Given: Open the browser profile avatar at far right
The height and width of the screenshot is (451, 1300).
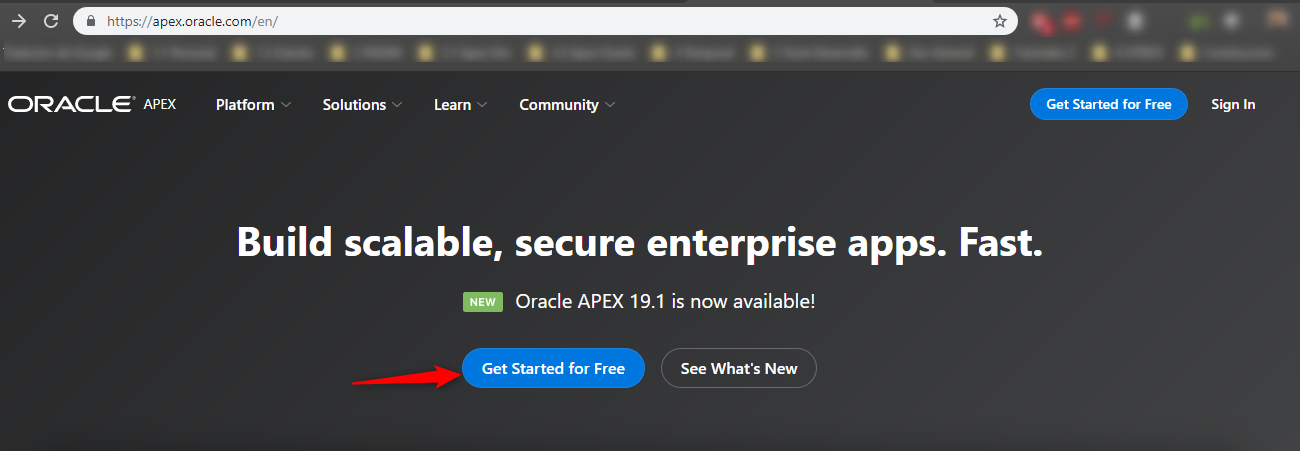Looking at the screenshot, I should tap(1277, 18).
